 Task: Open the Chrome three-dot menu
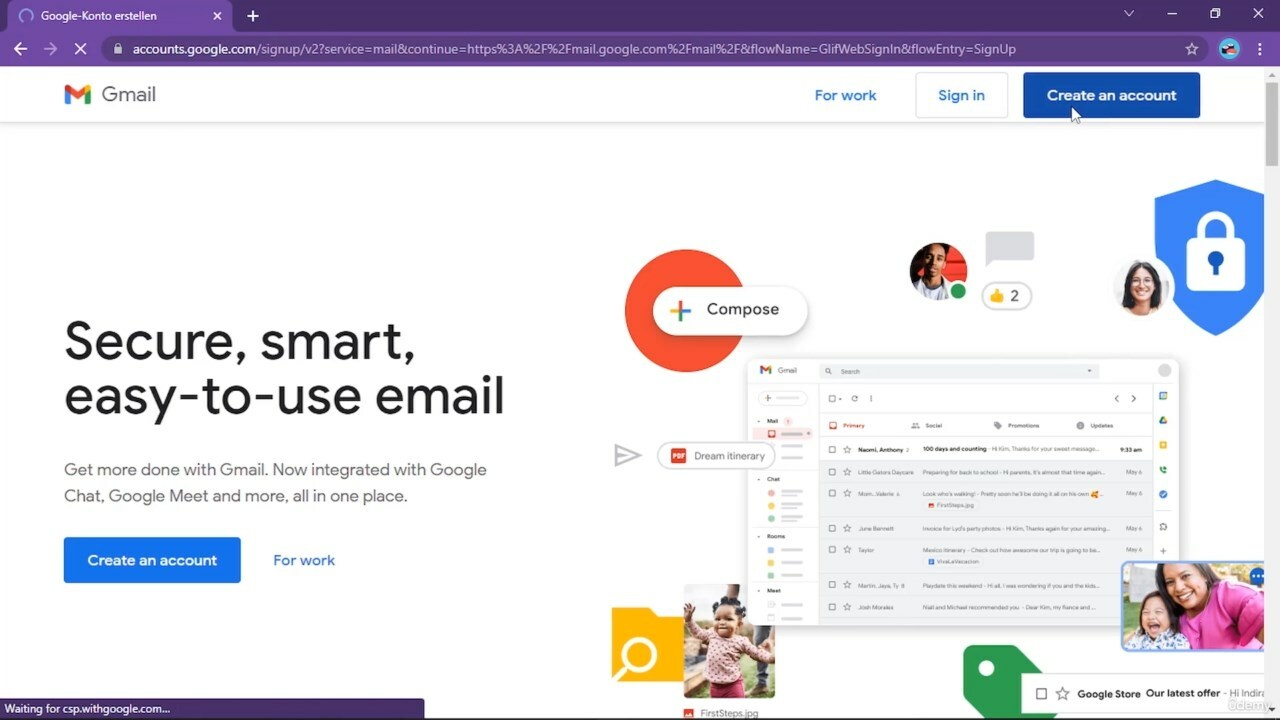(x=1260, y=48)
